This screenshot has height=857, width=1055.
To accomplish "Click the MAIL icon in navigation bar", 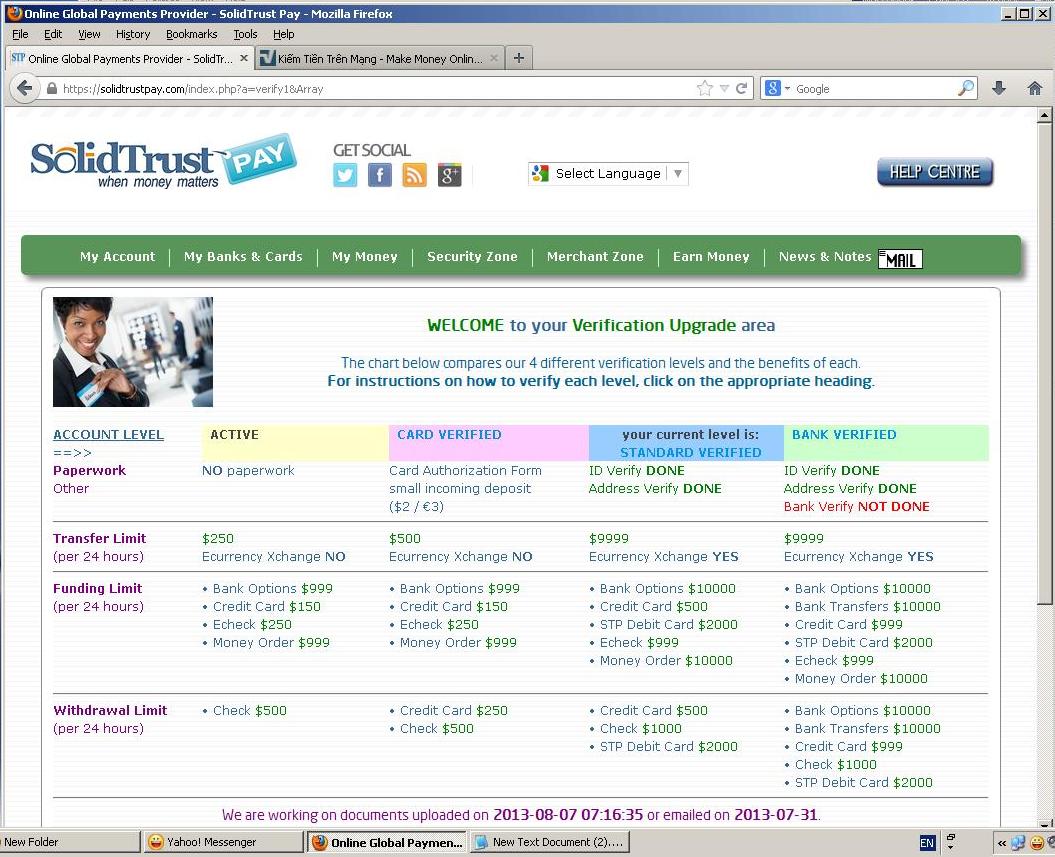I will coord(900,259).
